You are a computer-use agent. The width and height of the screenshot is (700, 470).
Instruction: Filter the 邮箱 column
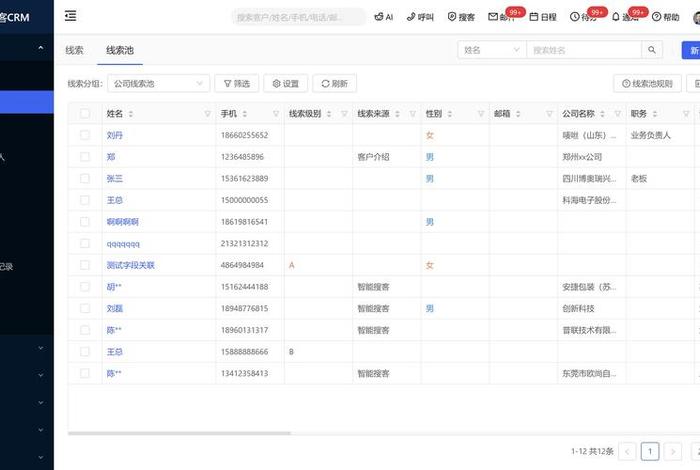(x=549, y=114)
